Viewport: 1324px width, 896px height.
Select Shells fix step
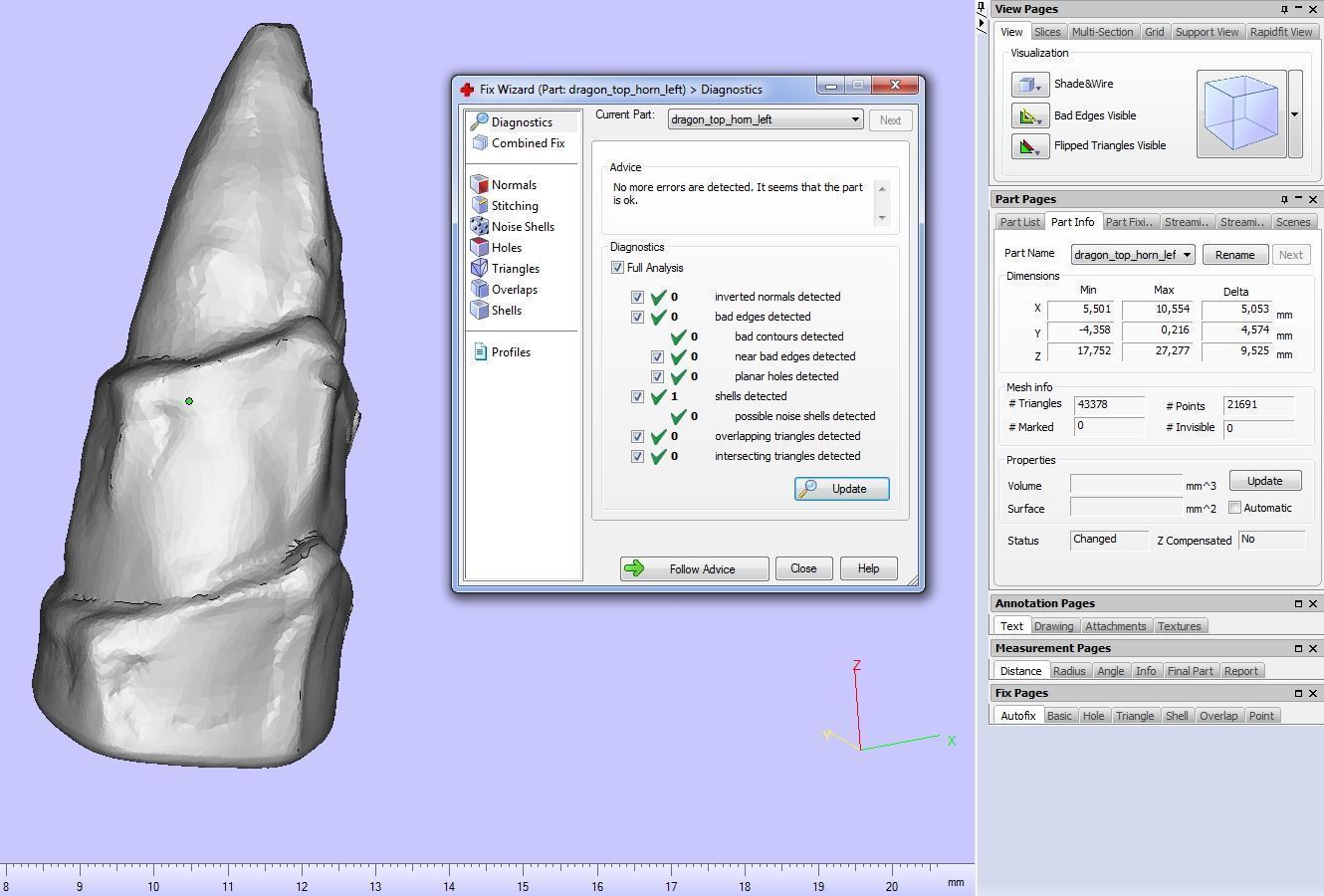[x=497, y=311]
